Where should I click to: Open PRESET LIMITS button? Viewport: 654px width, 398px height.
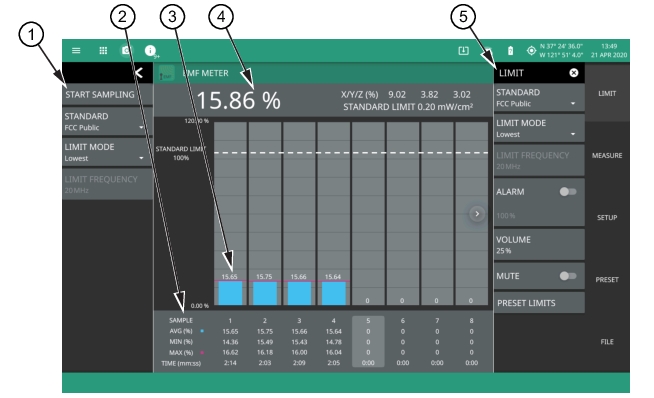[x=539, y=303]
